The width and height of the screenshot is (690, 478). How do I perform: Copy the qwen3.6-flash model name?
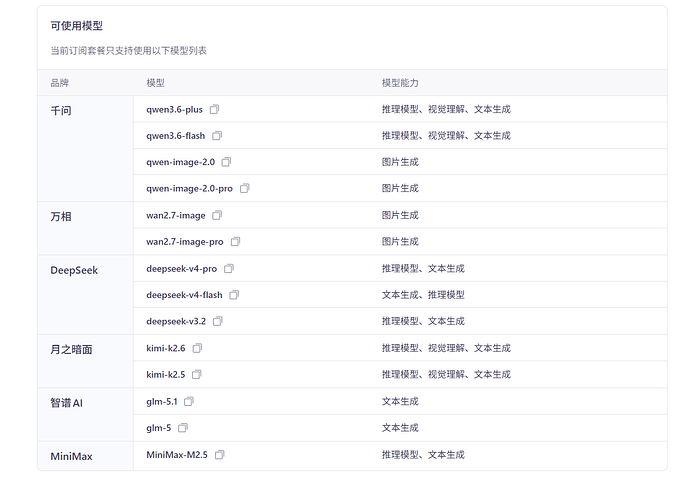[x=217, y=136]
